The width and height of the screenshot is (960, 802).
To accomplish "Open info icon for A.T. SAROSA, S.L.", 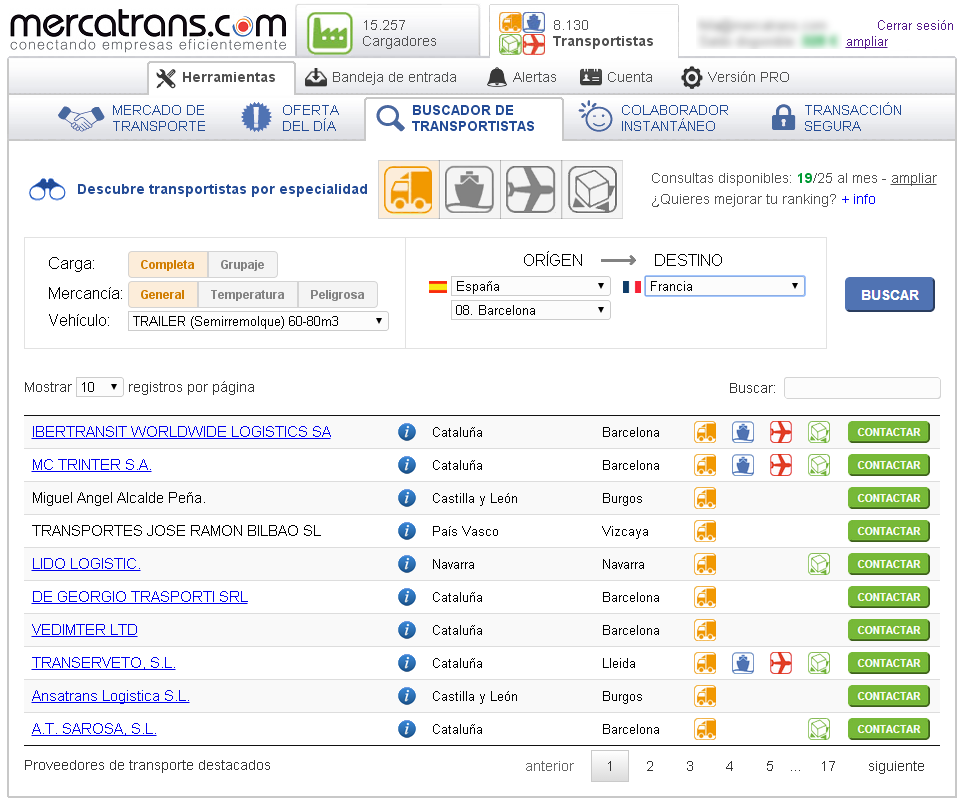I will [407, 729].
